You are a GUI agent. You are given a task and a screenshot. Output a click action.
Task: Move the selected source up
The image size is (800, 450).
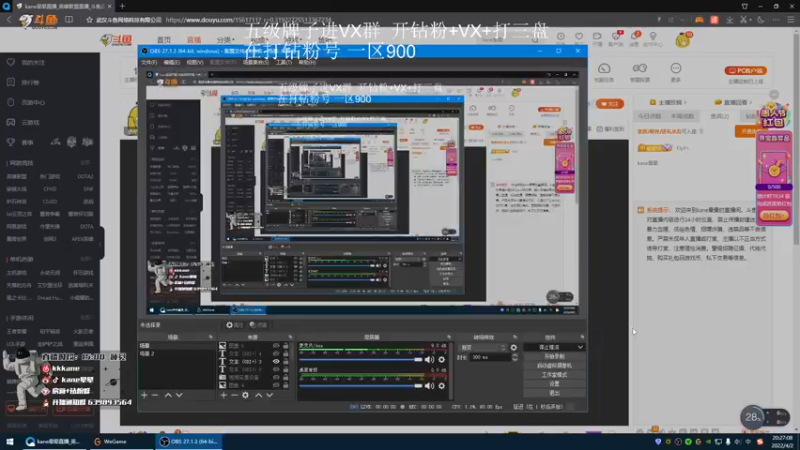pyautogui.click(x=259, y=395)
